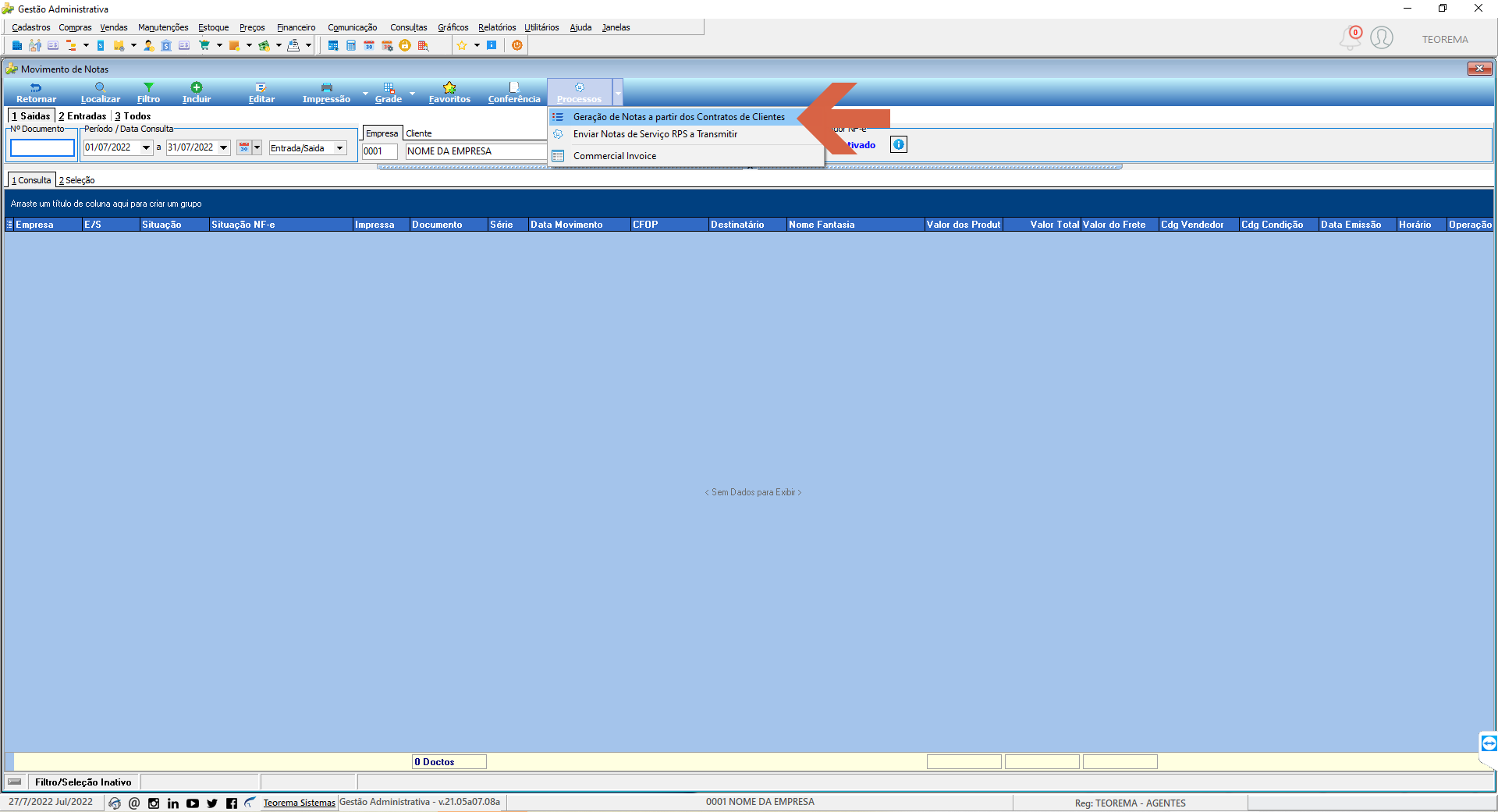Viewport: 1498px width, 812px height.
Task: Expand the Impressão dropdown arrow
Action: [x=365, y=93]
